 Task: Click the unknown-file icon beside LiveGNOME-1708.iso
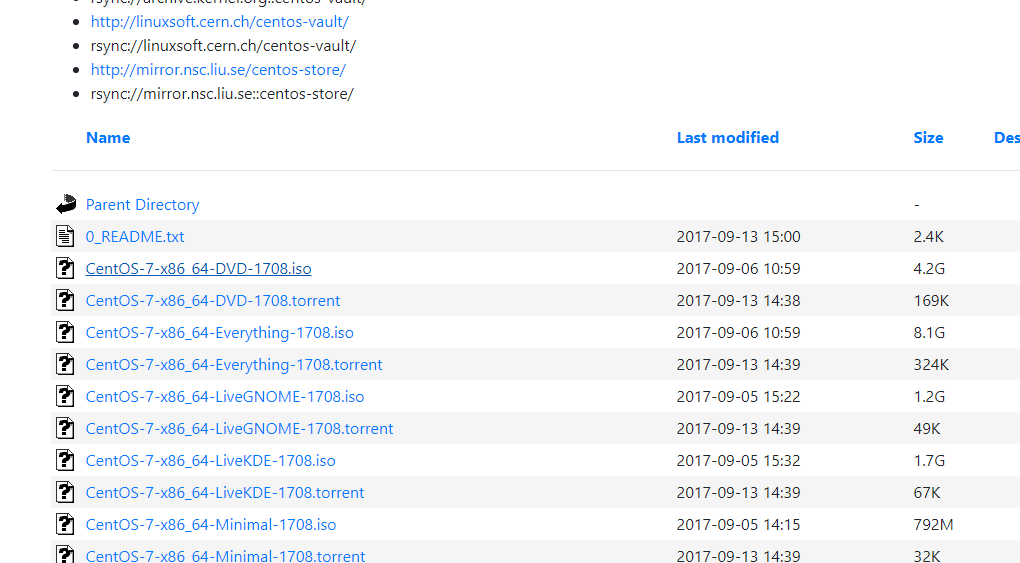tap(65, 396)
